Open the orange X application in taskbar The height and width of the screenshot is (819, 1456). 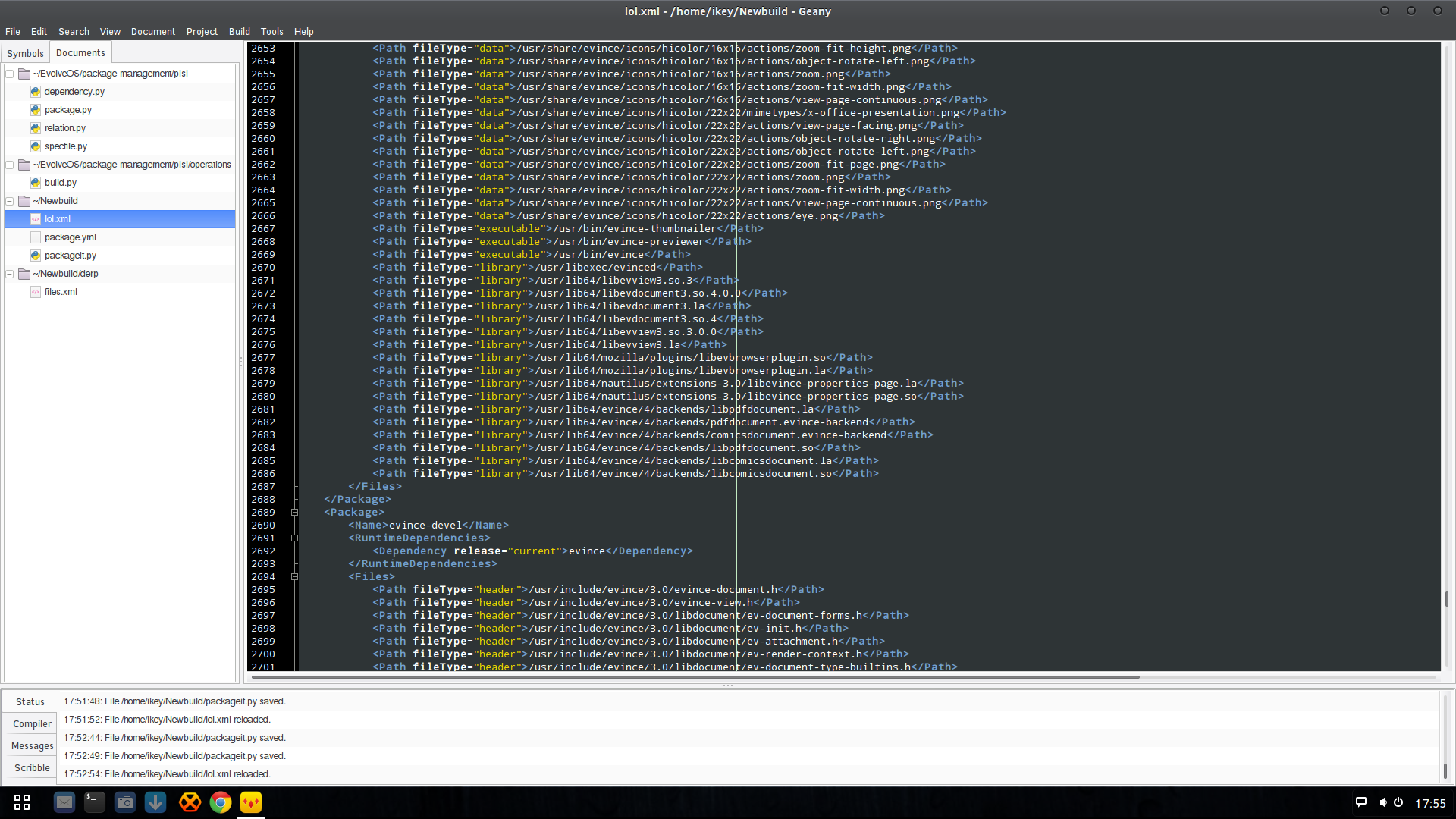click(x=190, y=802)
